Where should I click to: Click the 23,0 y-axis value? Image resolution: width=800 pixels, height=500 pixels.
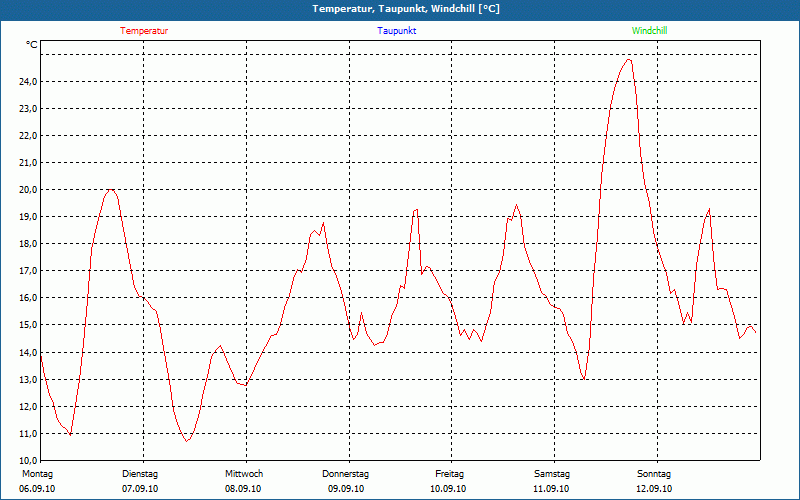(28, 109)
